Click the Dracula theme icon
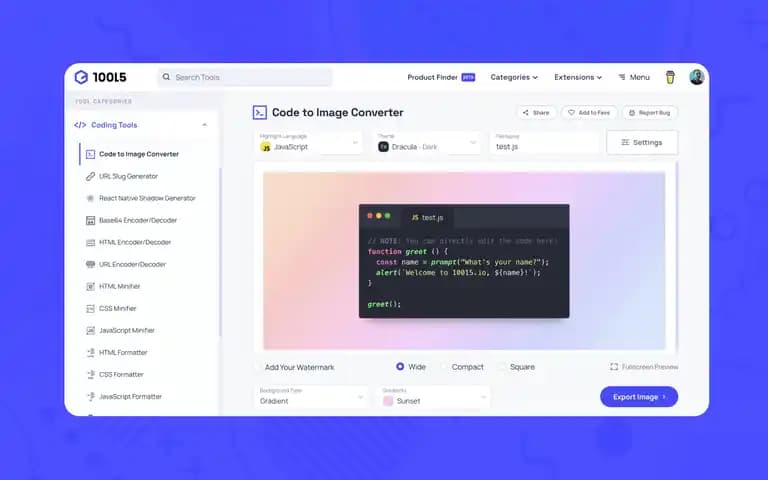 [384, 146]
